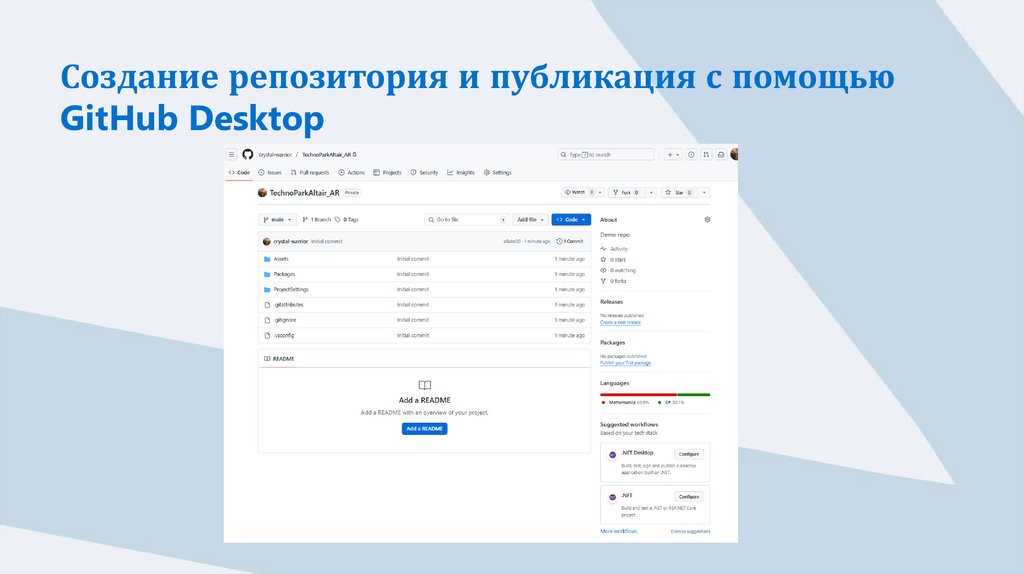The width and height of the screenshot is (1024, 574).
Task: Click 'Dismiss suggestions'
Action: (x=690, y=532)
